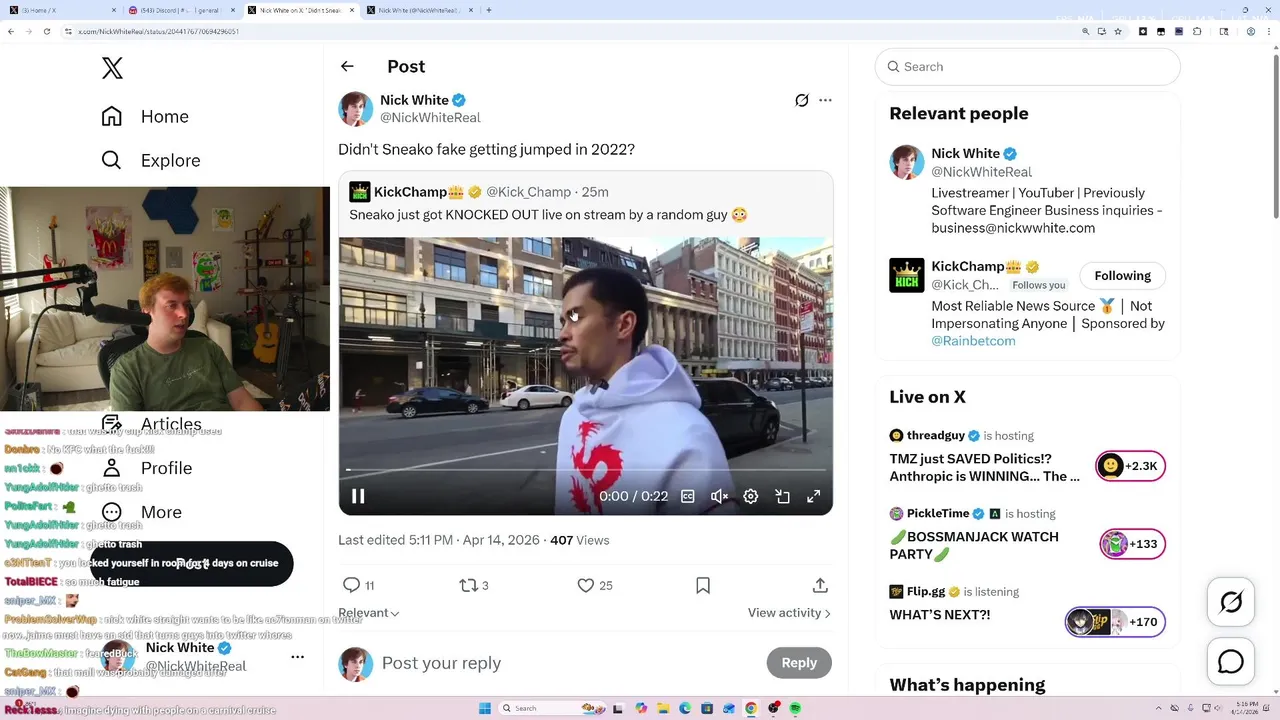Viewport: 1280px width, 720px height.
Task: Seek along the video progress bar
Action: click(586, 469)
